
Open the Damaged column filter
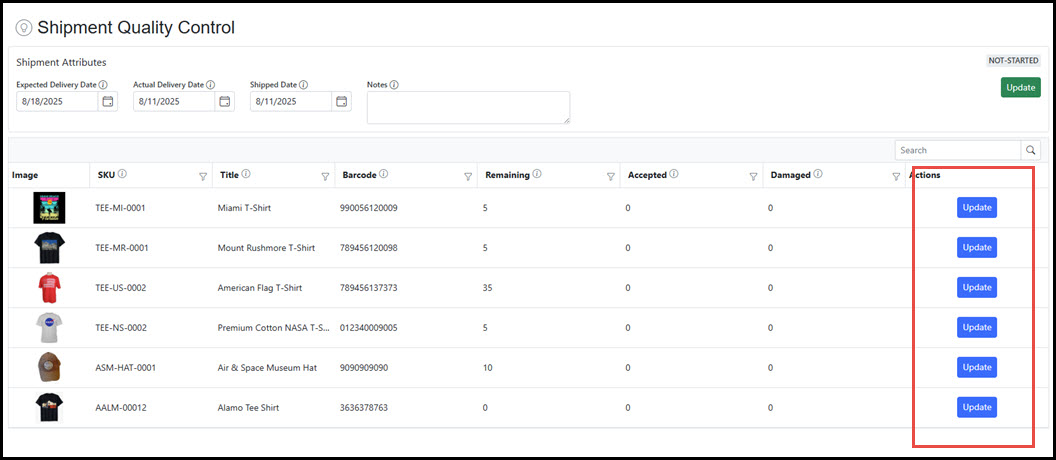[x=896, y=176]
